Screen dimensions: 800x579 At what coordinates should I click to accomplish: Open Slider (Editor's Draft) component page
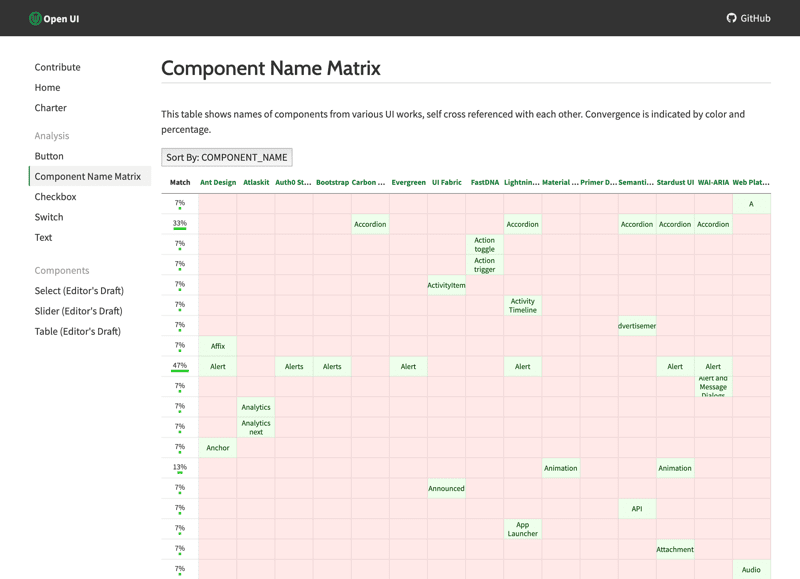(78, 311)
